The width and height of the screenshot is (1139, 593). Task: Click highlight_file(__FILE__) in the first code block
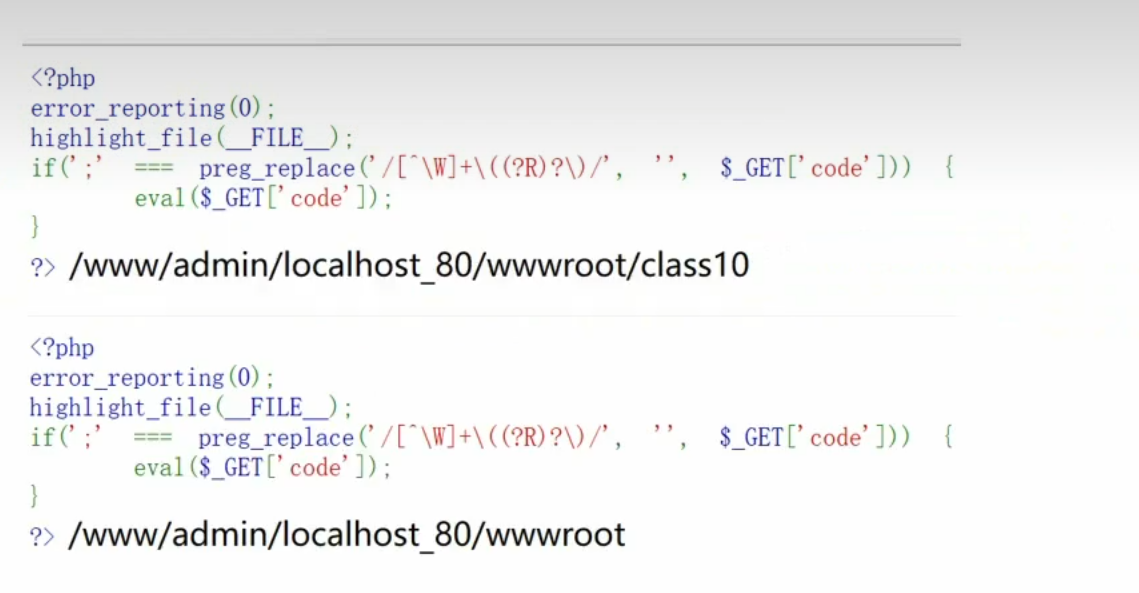pyautogui.click(x=192, y=138)
